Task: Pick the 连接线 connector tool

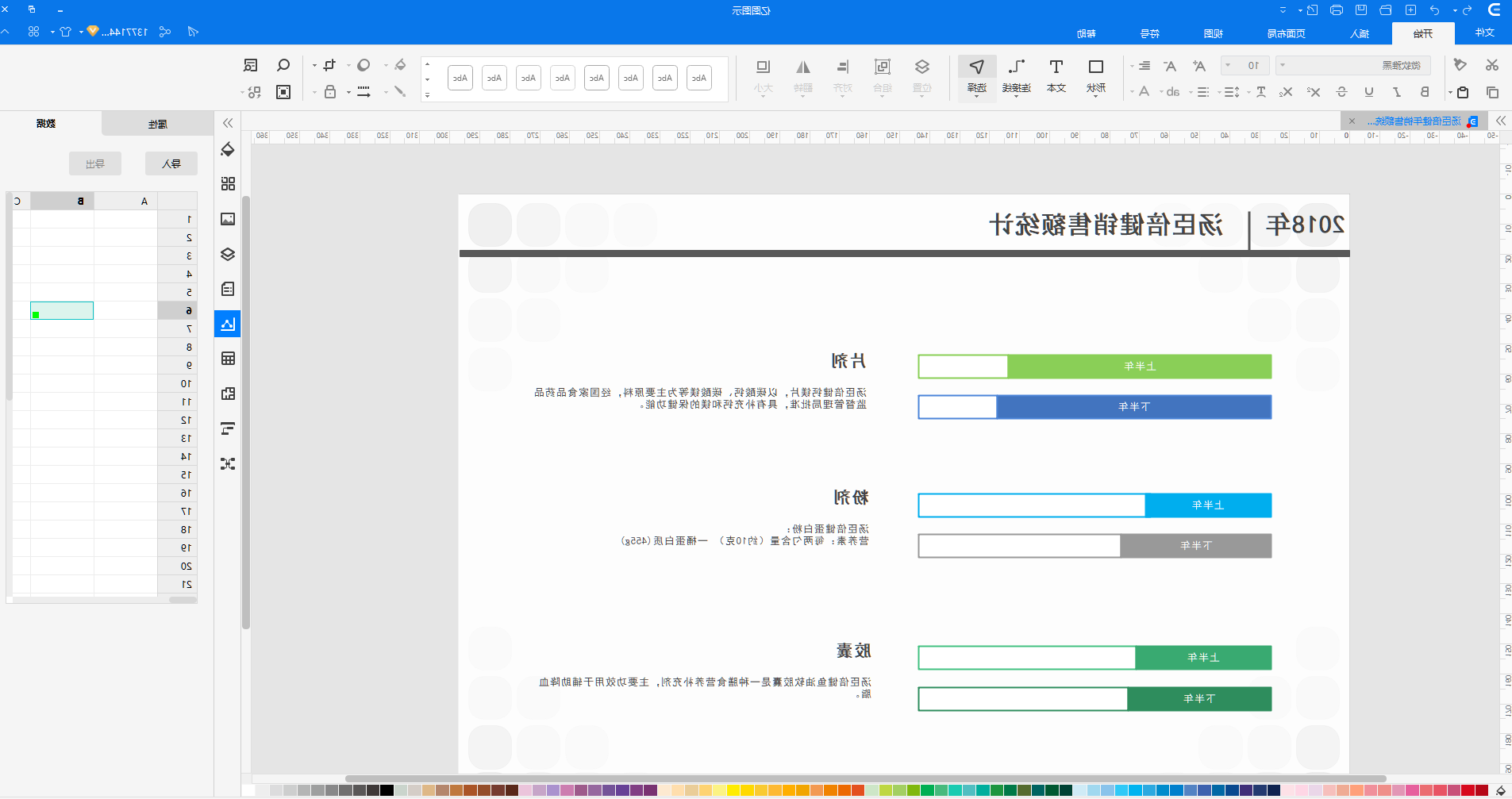Action: (x=1017, y=76)
